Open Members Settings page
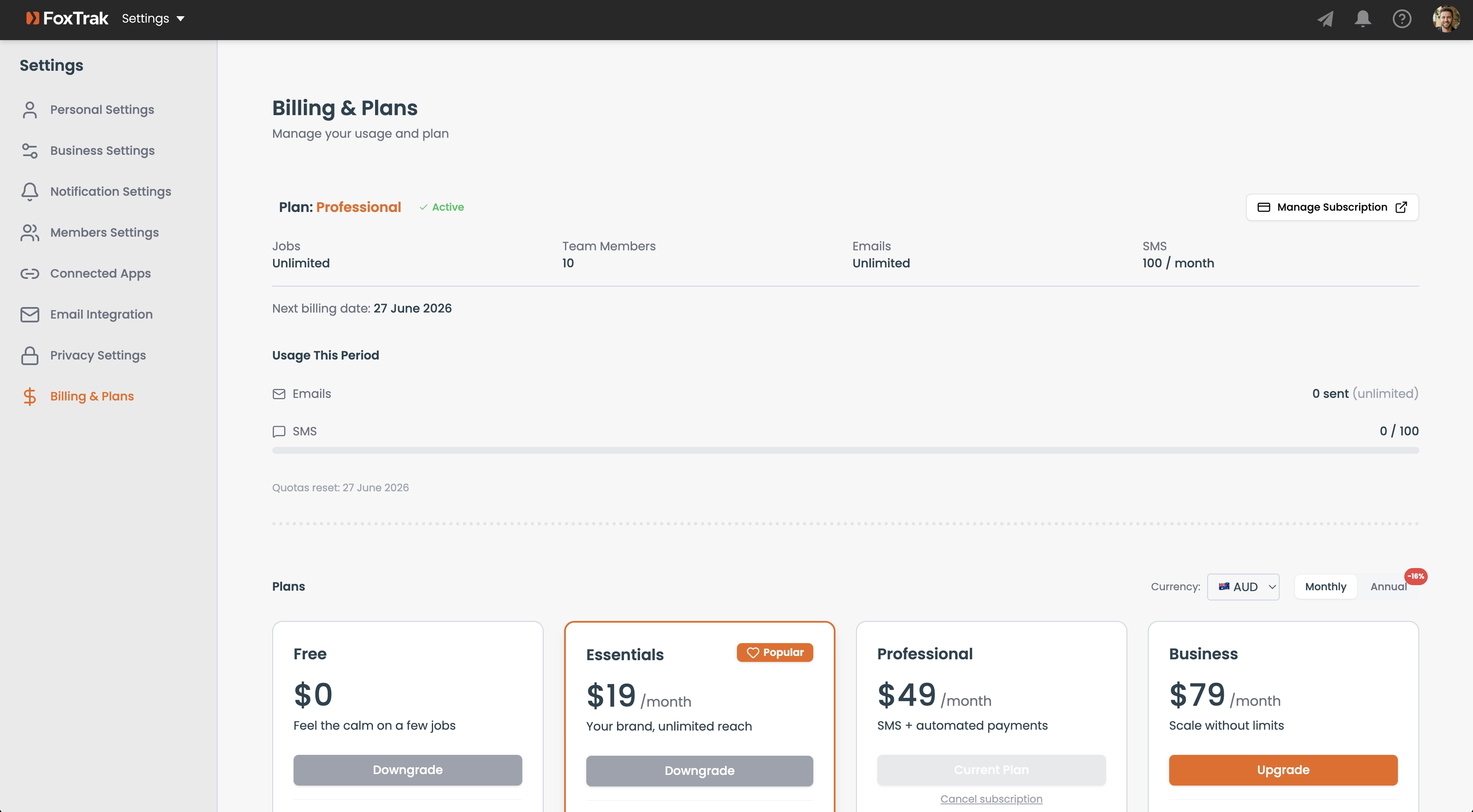The height and width of the screenshot is (812, 1473). click(104, 232)
